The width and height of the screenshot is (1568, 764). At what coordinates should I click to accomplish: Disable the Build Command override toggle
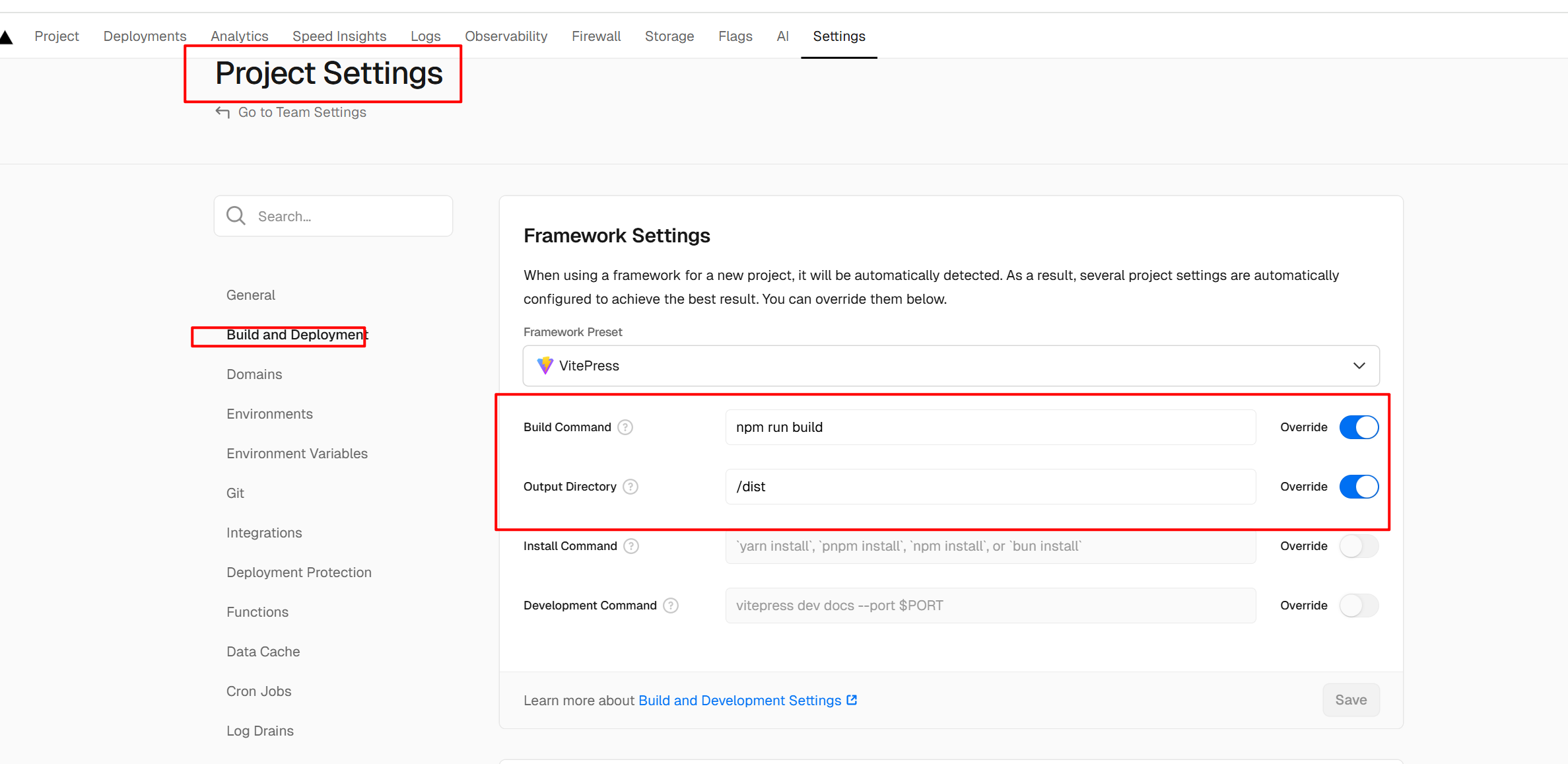1359,427
